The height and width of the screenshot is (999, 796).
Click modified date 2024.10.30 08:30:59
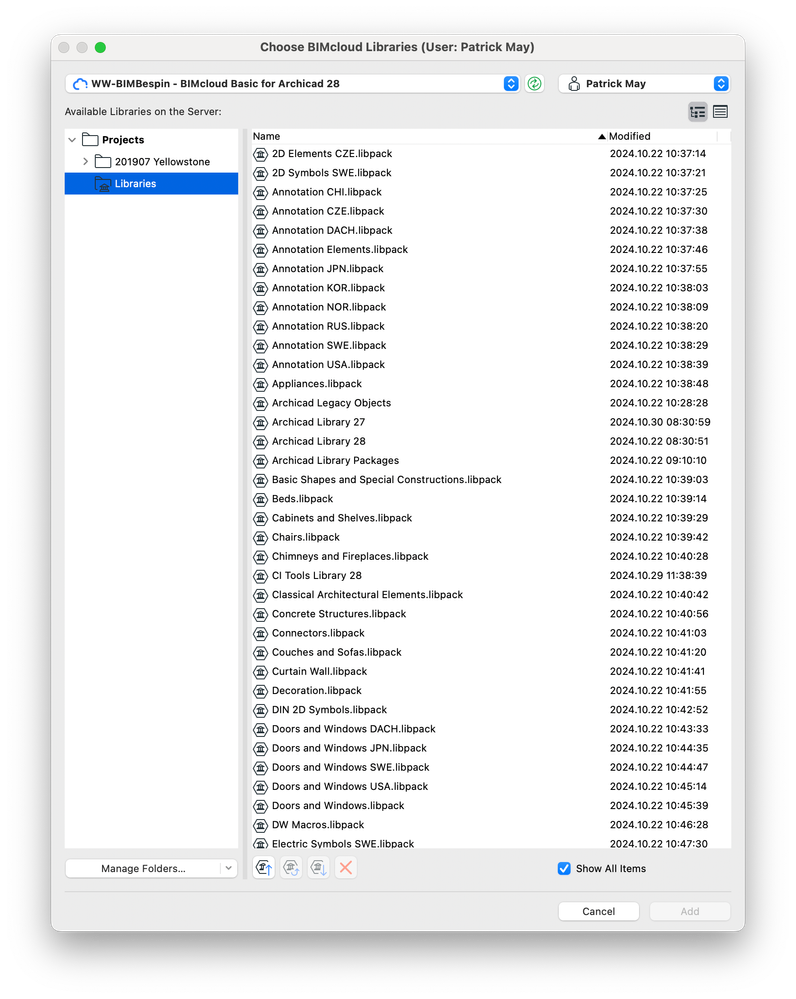coord(660,422)
